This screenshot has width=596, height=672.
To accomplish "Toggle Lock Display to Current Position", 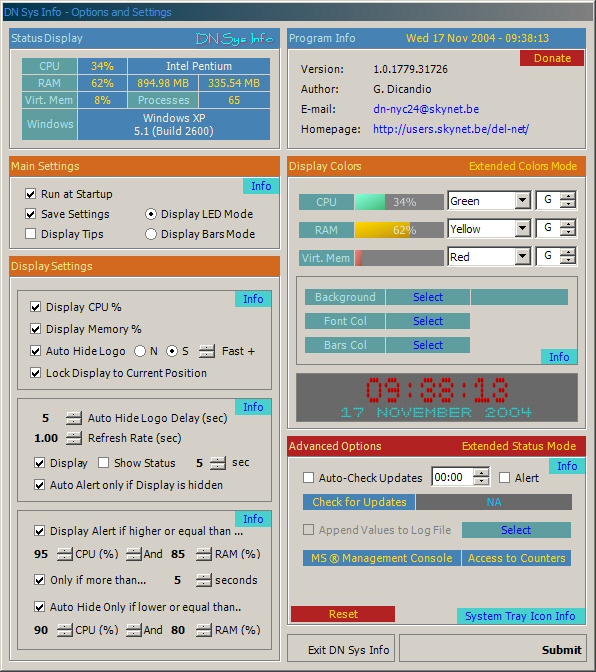I will pos(36,373).
